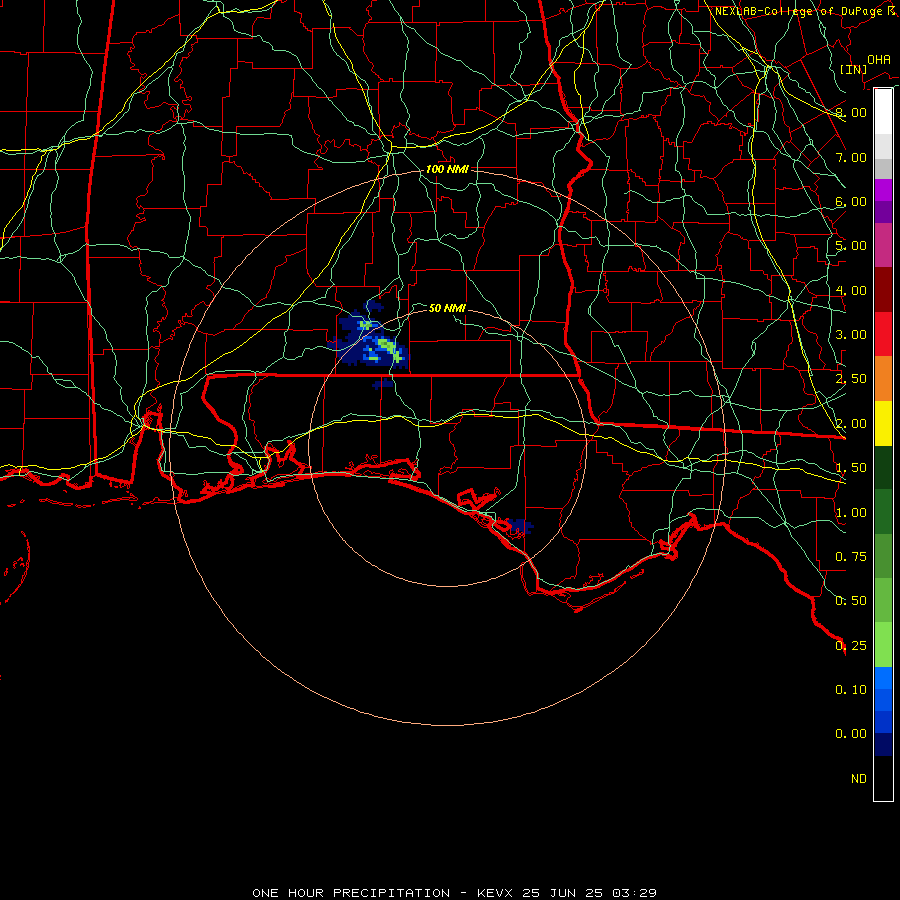The height and width of the screenshot is (900, 900).
Task: Click the small navy precipitation echo near the coast
Action: (519, 526)
